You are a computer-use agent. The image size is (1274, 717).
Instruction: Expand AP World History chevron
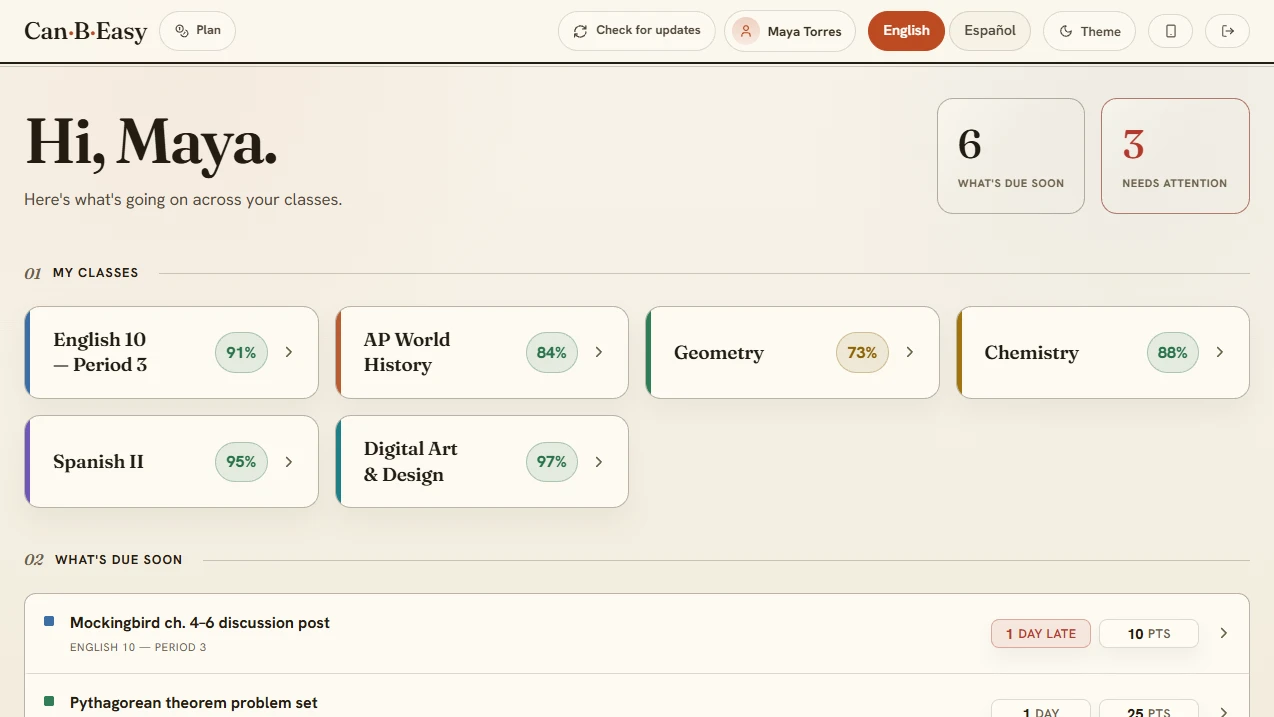coord(599,352)
